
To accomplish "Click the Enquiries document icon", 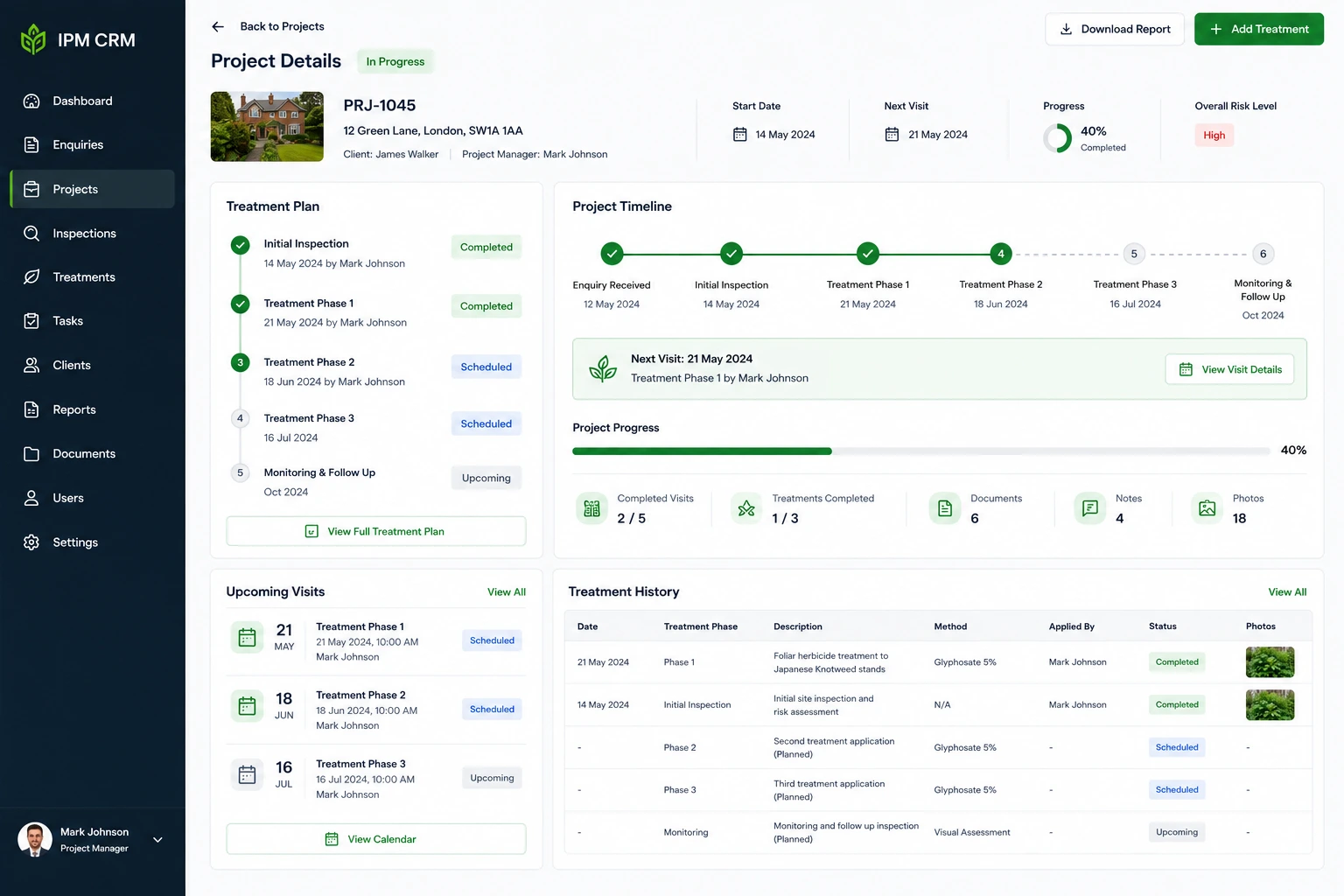I will pos(31,144).
